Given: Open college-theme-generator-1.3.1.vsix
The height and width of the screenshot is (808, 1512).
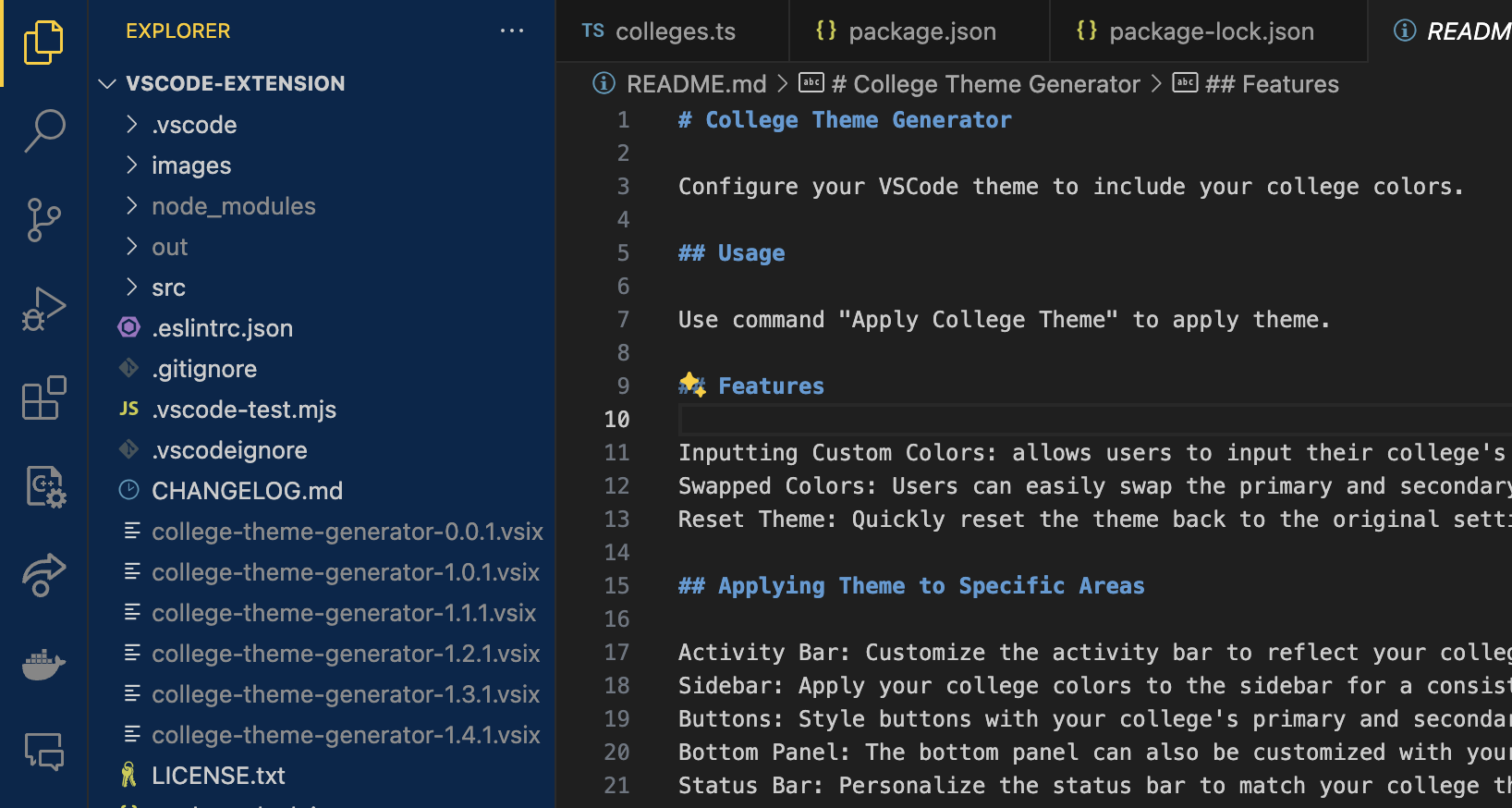Looking at the screenshot, I should (x=346, y=694).
